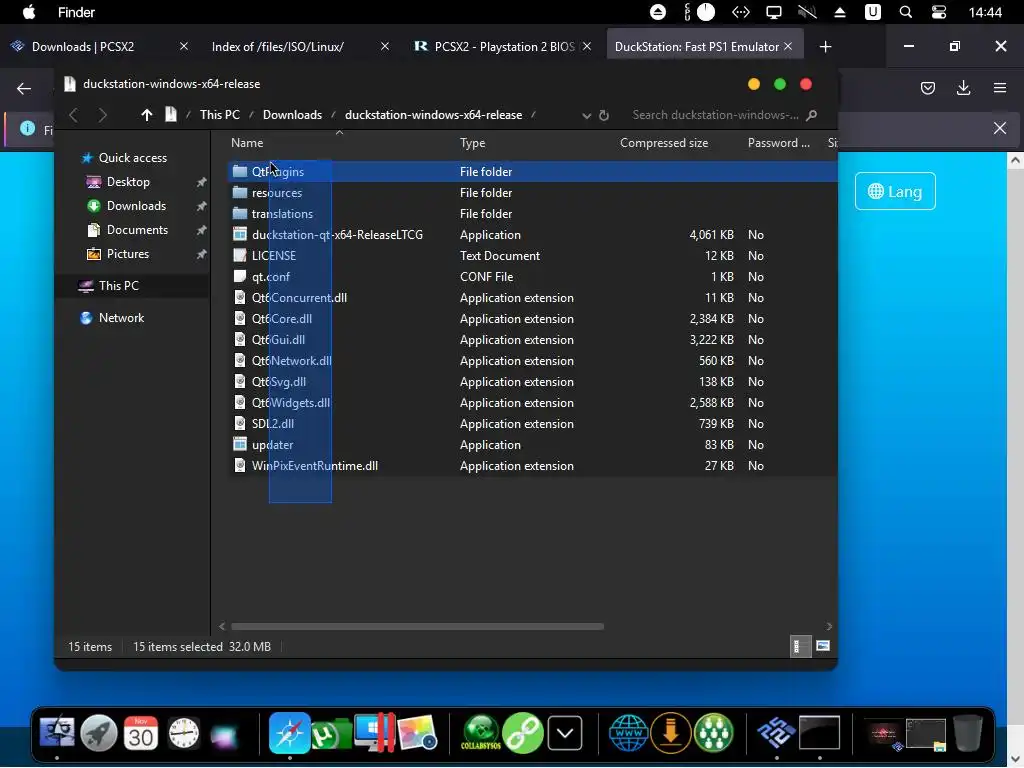
Task: Dismiss the browser notification bar
Action: [x=1000, y=128]
